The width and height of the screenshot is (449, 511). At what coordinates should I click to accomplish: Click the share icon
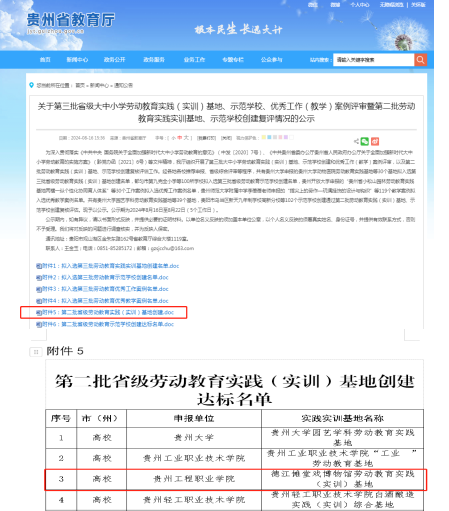point(356,141)
